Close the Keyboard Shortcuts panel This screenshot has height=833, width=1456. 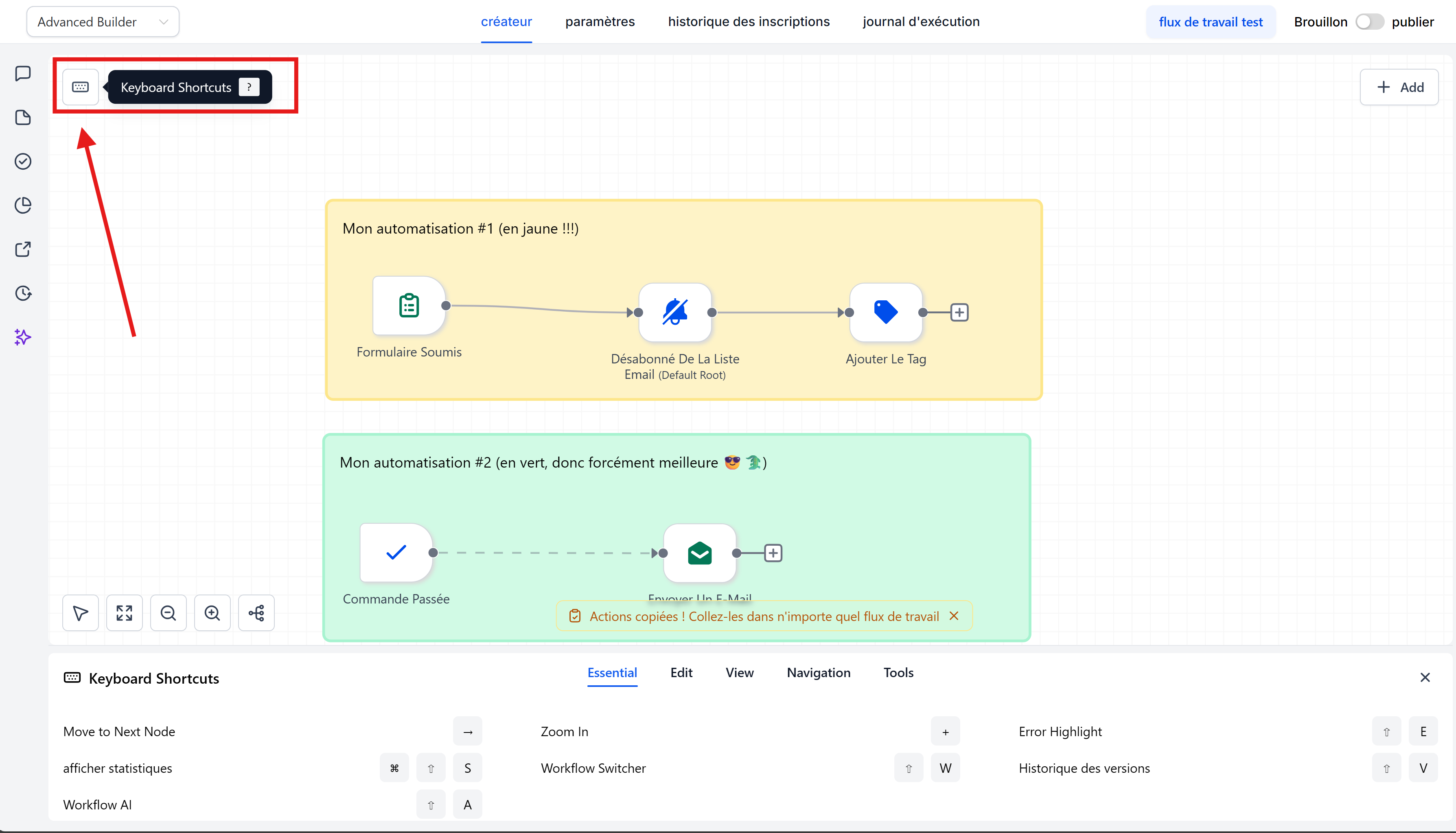tap(1425, 678)
